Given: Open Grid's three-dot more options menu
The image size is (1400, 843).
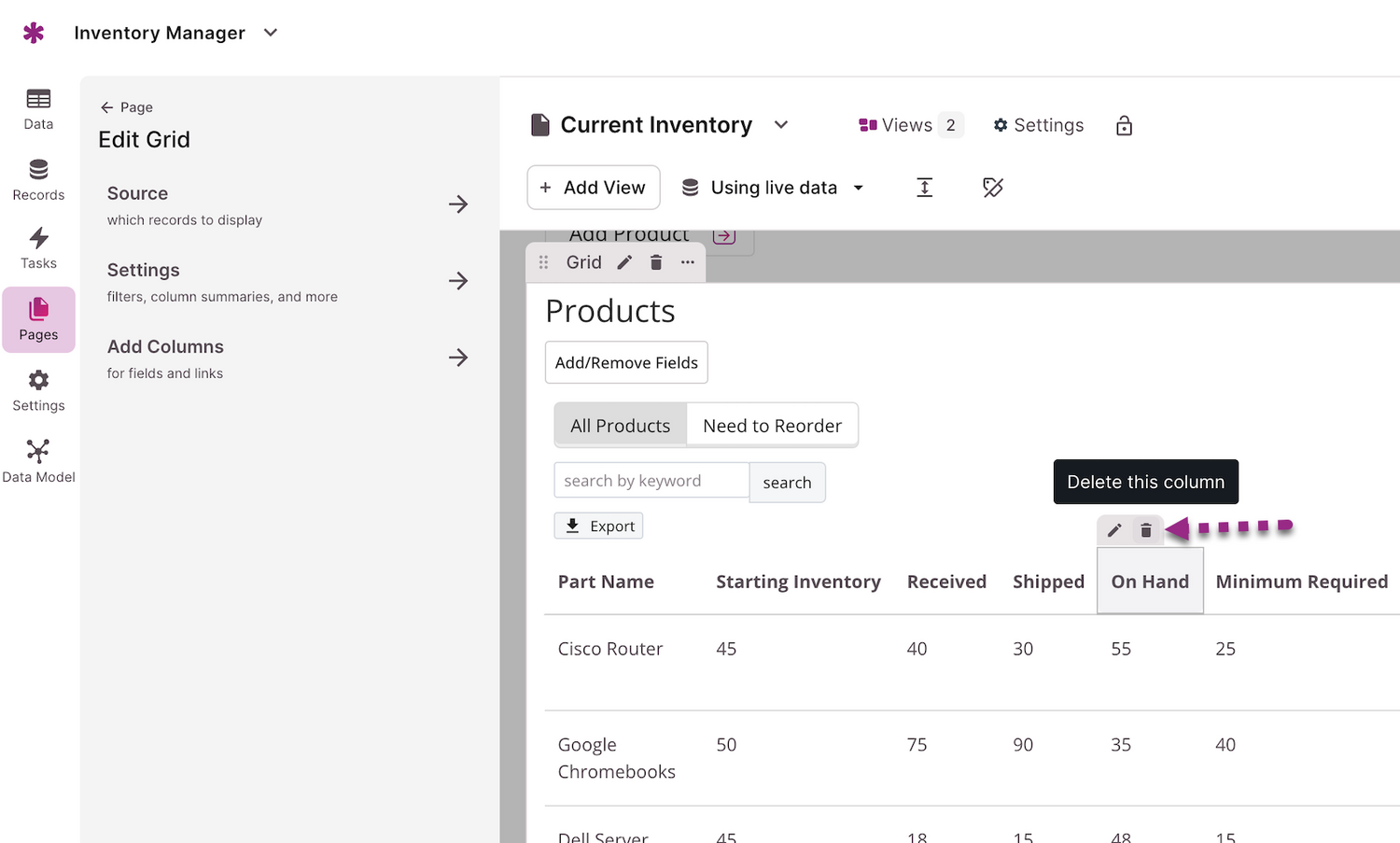Looking at the screenshot, I should click(x=688, y=262).
